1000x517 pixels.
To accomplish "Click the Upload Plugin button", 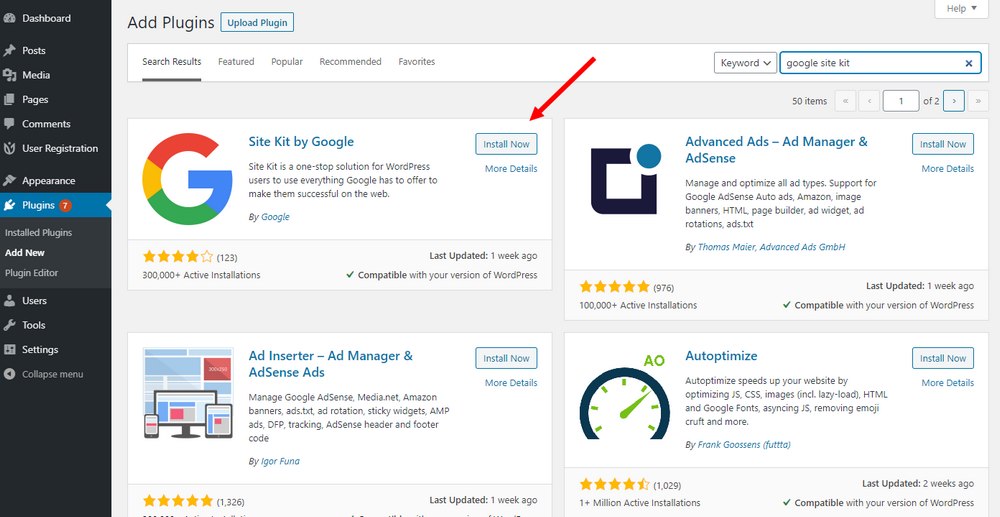I will click(257, 22).
